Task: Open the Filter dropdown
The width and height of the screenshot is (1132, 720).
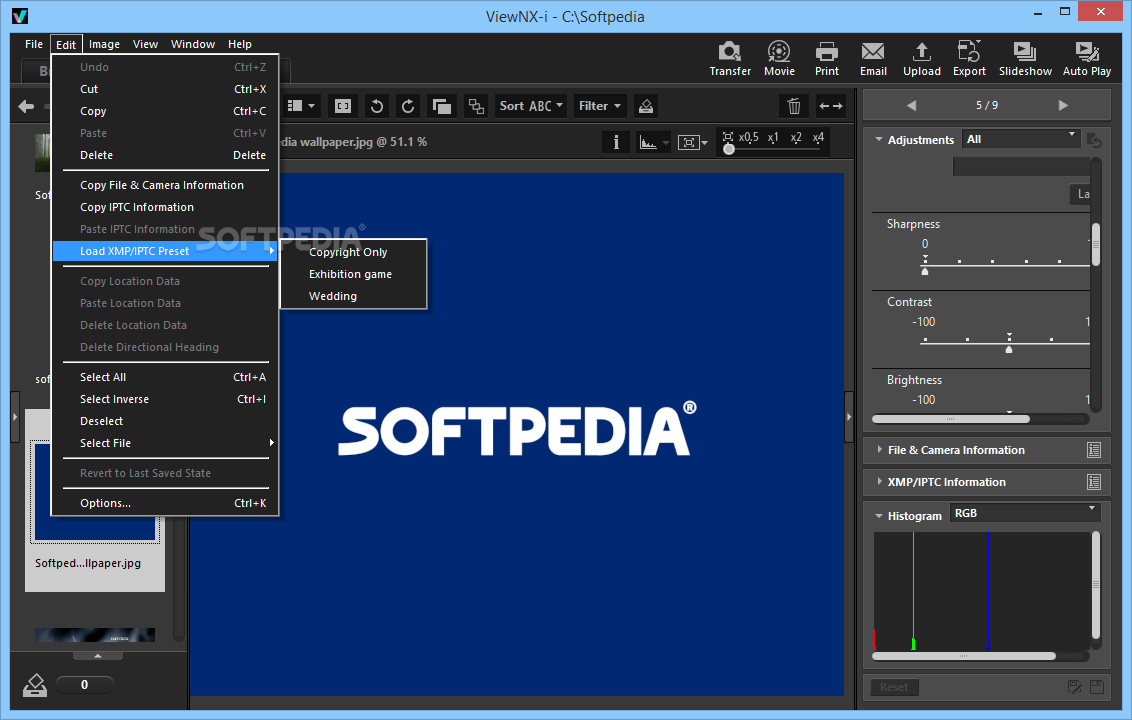Action: [599, 106]
